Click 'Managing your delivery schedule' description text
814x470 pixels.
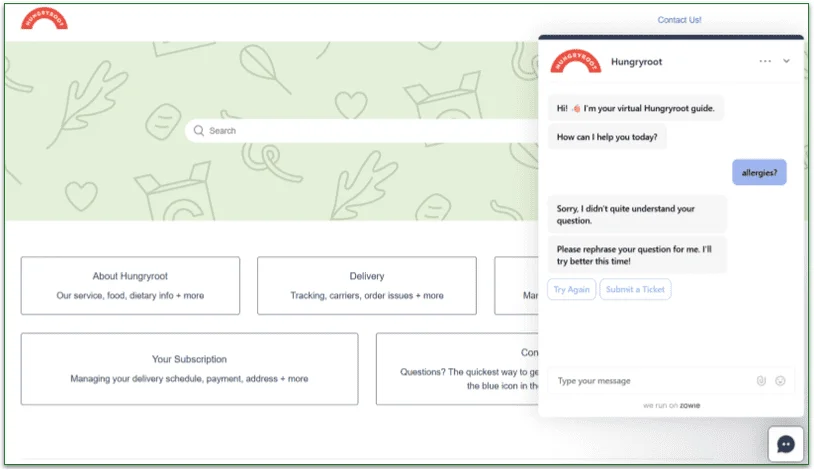pos(189,379)
